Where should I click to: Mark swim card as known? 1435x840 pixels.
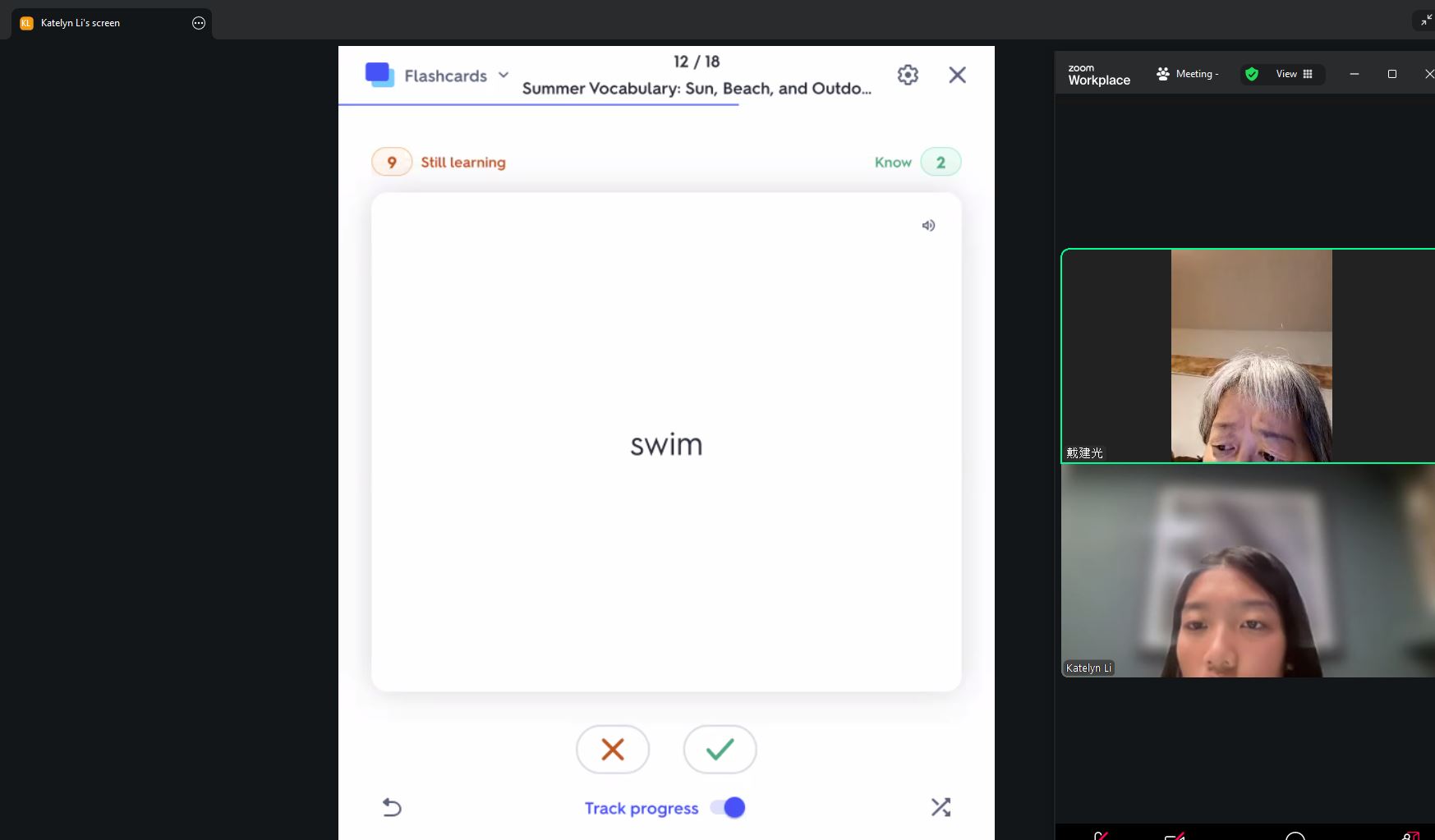pos(720,749)
